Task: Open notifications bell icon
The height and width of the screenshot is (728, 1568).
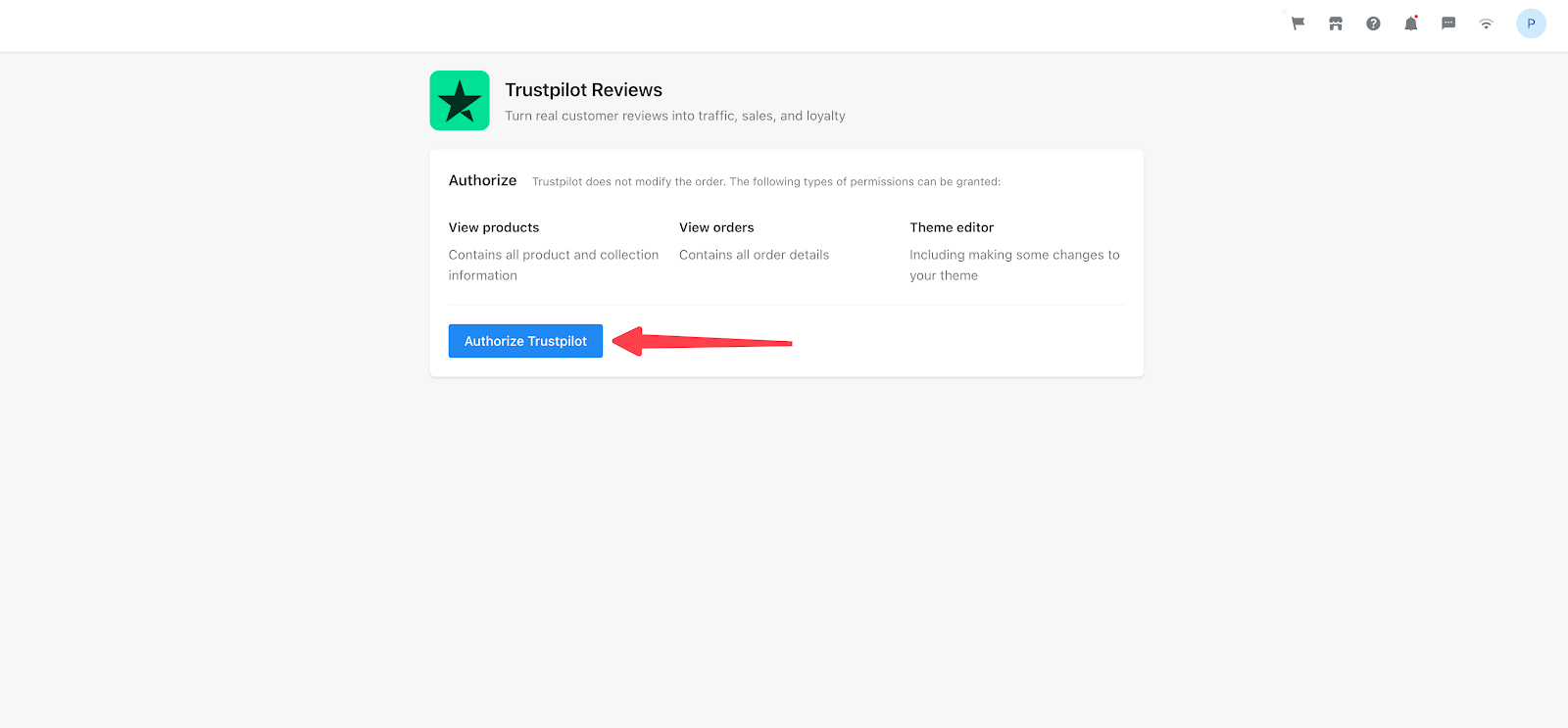Action: 1411,24
